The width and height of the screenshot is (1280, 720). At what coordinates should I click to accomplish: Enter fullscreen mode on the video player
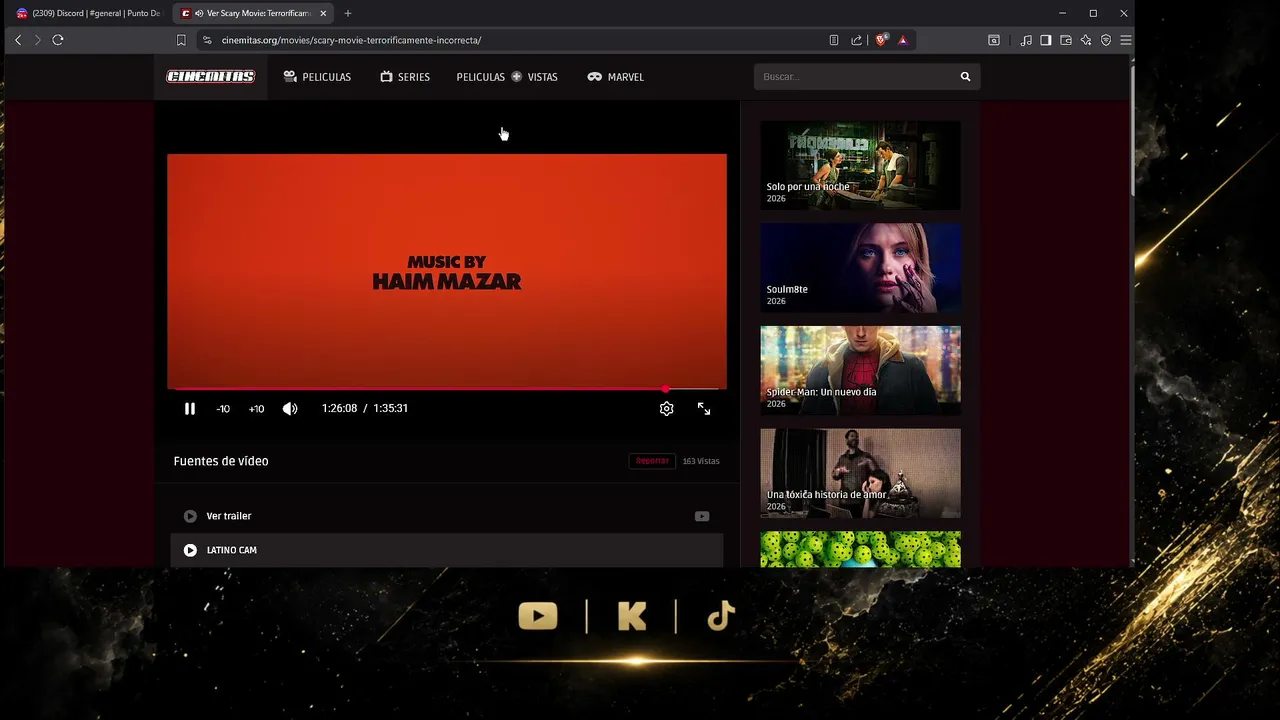(704, 408)
